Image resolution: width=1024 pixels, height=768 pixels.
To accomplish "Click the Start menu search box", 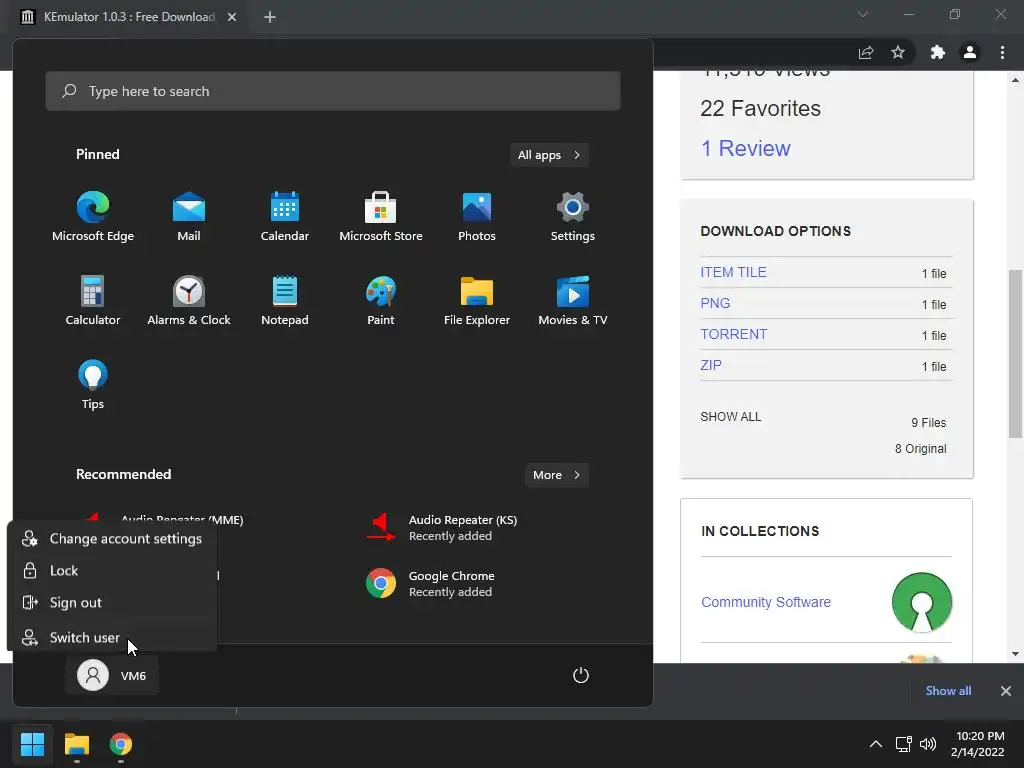I will [x=333, y=91].
